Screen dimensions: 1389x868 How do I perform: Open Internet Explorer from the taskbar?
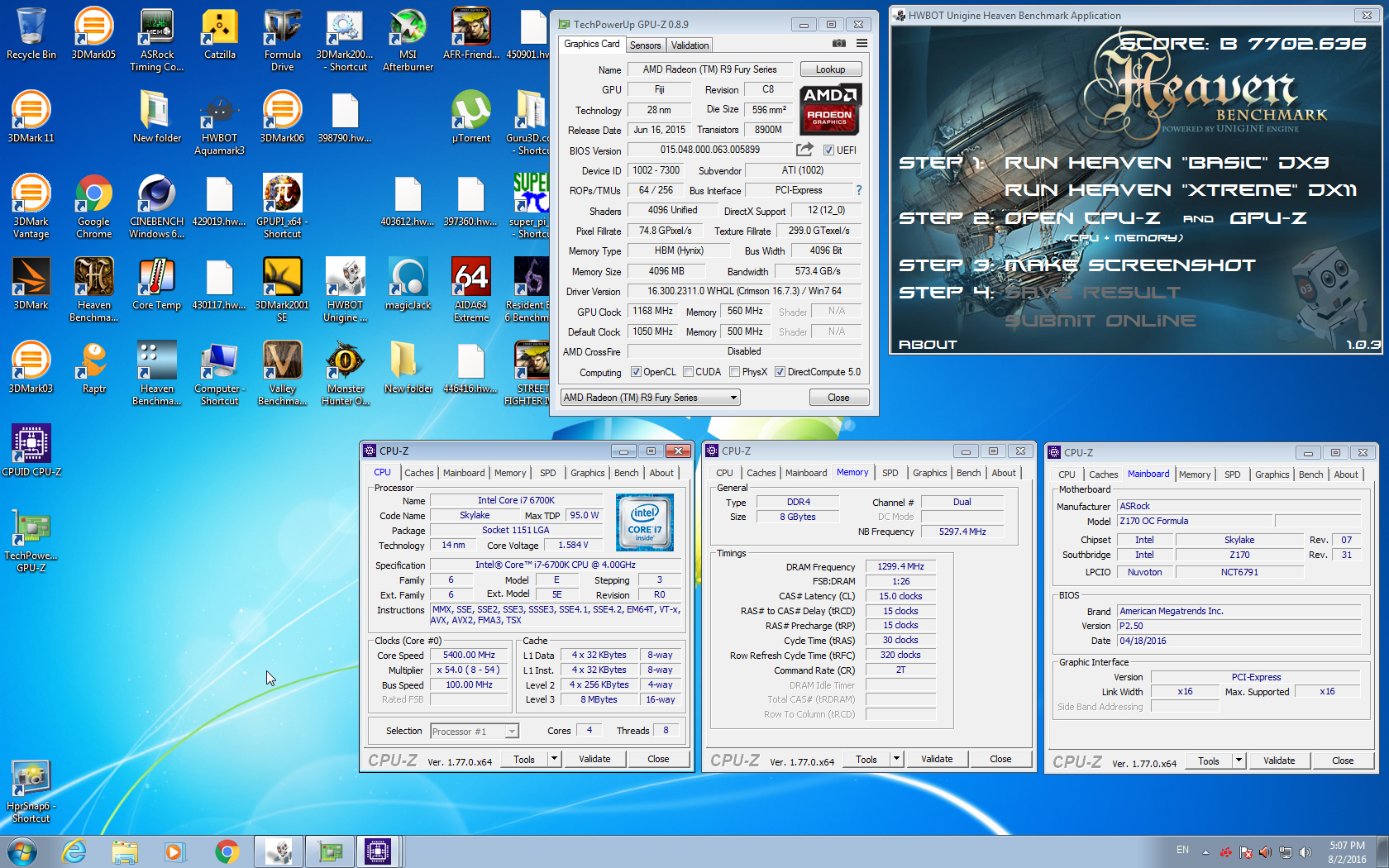[x=74, y=851]
